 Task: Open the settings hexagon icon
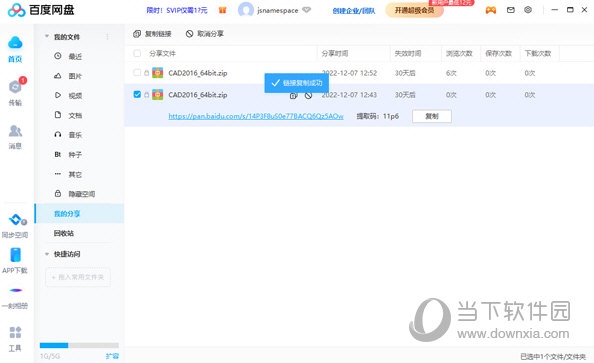point(528,10)
